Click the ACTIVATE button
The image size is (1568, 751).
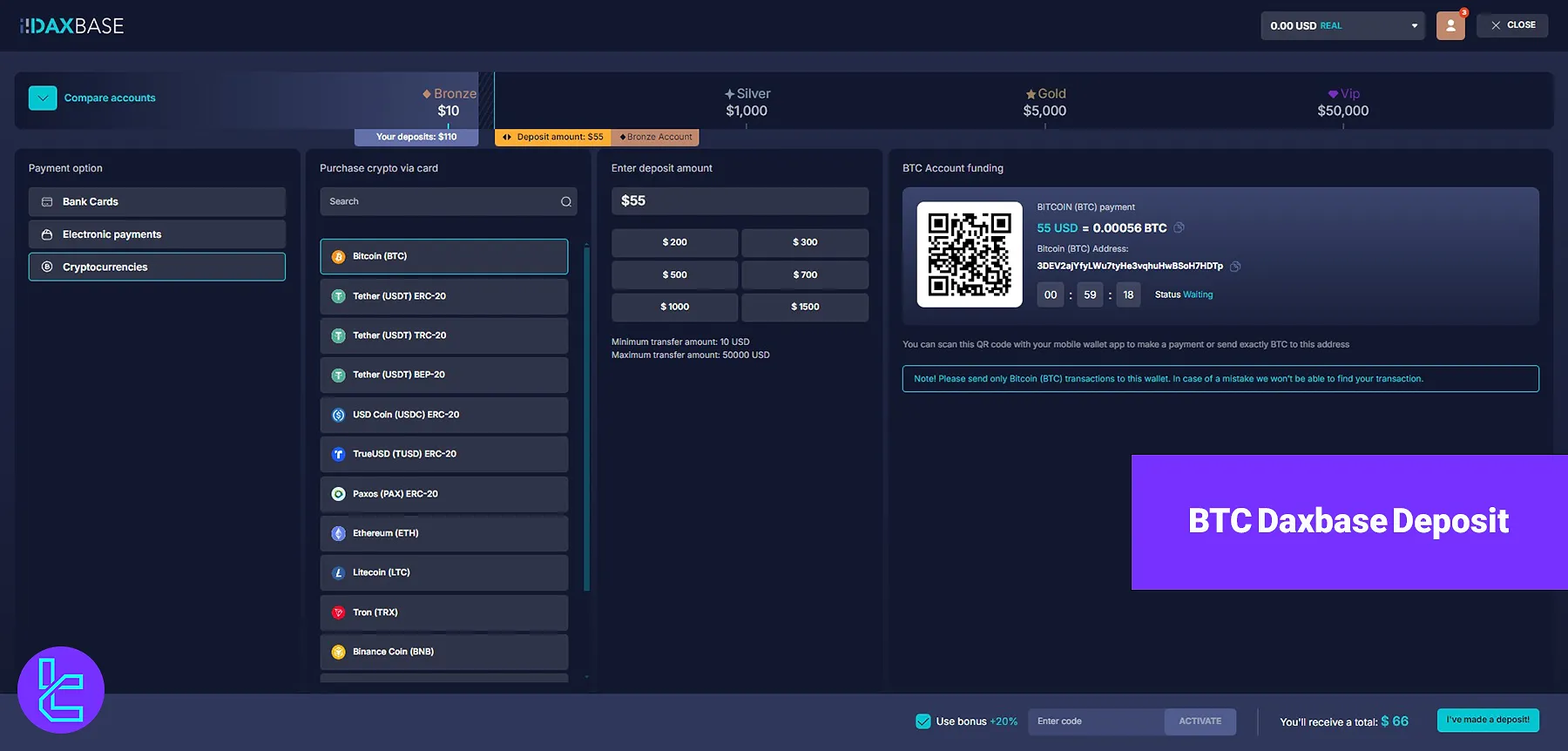(x=1200, y=721)
